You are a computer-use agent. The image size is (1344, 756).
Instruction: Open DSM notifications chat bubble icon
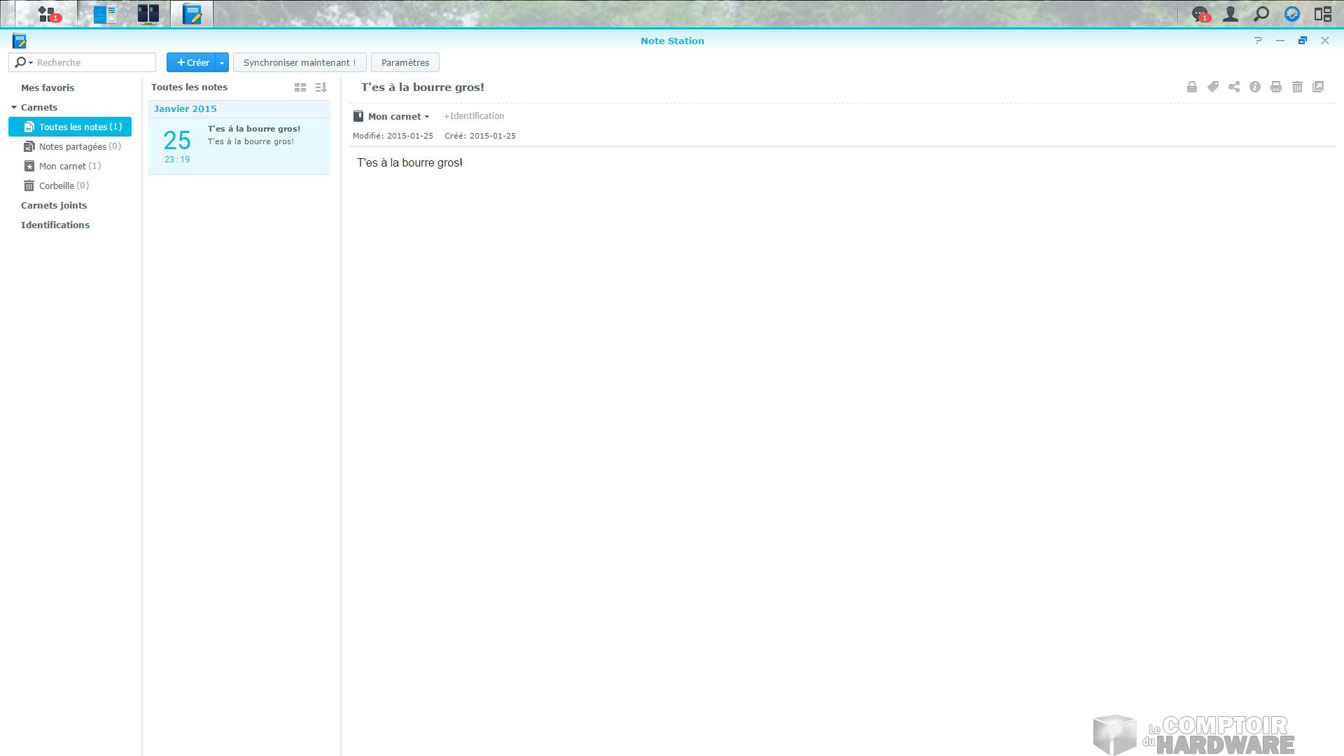pos(1200,14)
